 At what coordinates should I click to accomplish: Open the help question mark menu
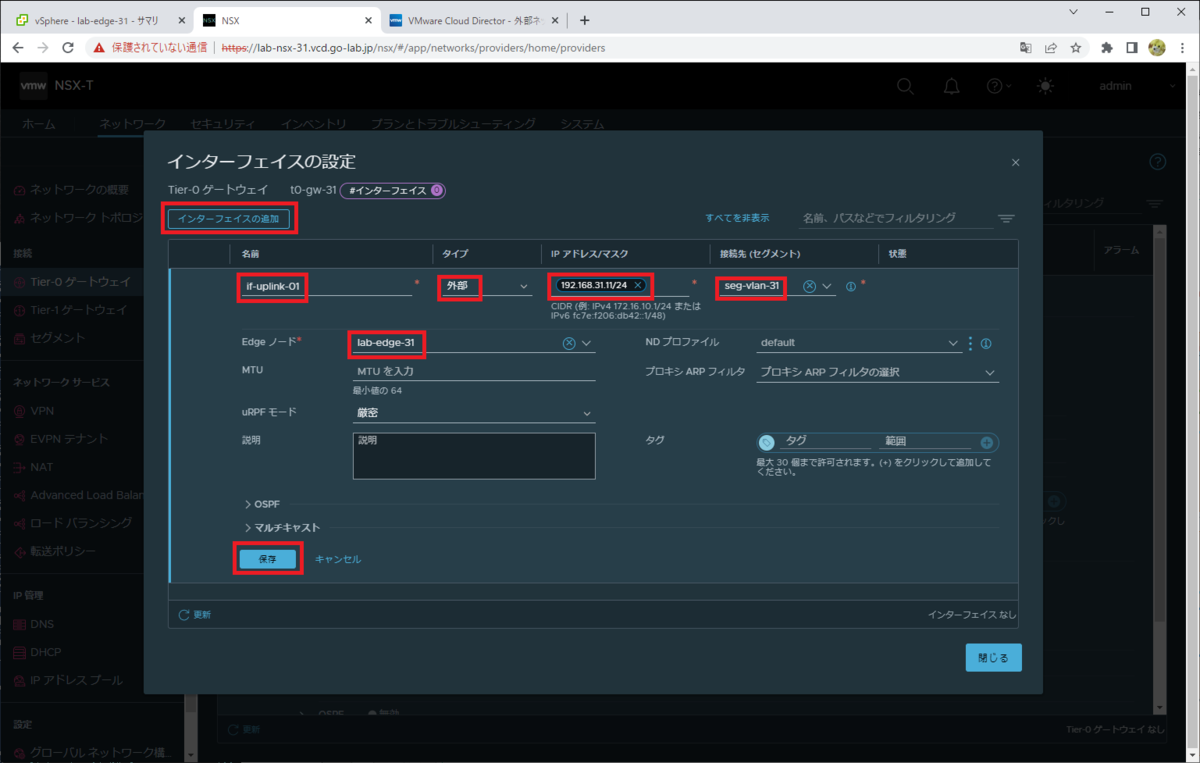(x=997, y=86)
